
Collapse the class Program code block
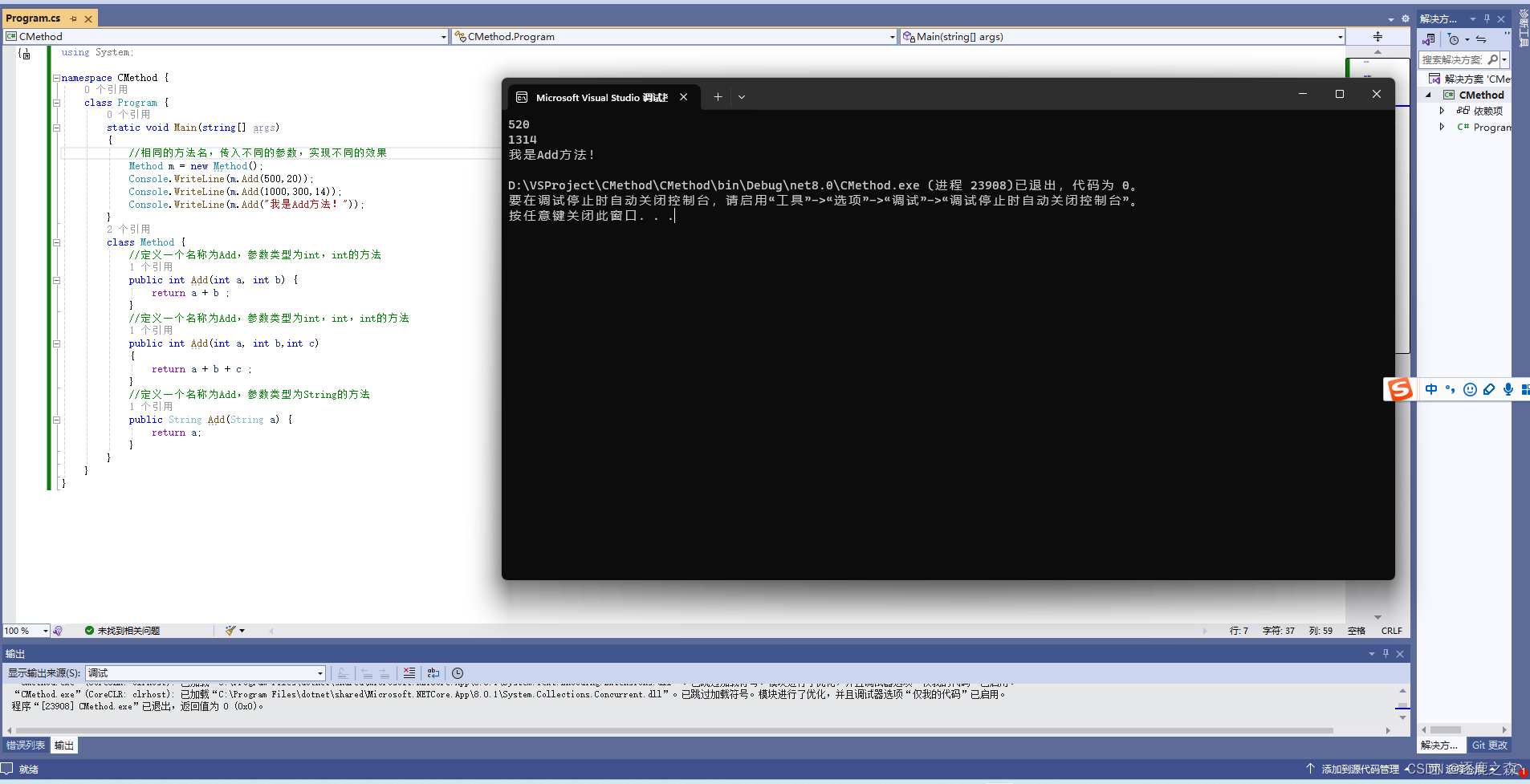point(56,103)
